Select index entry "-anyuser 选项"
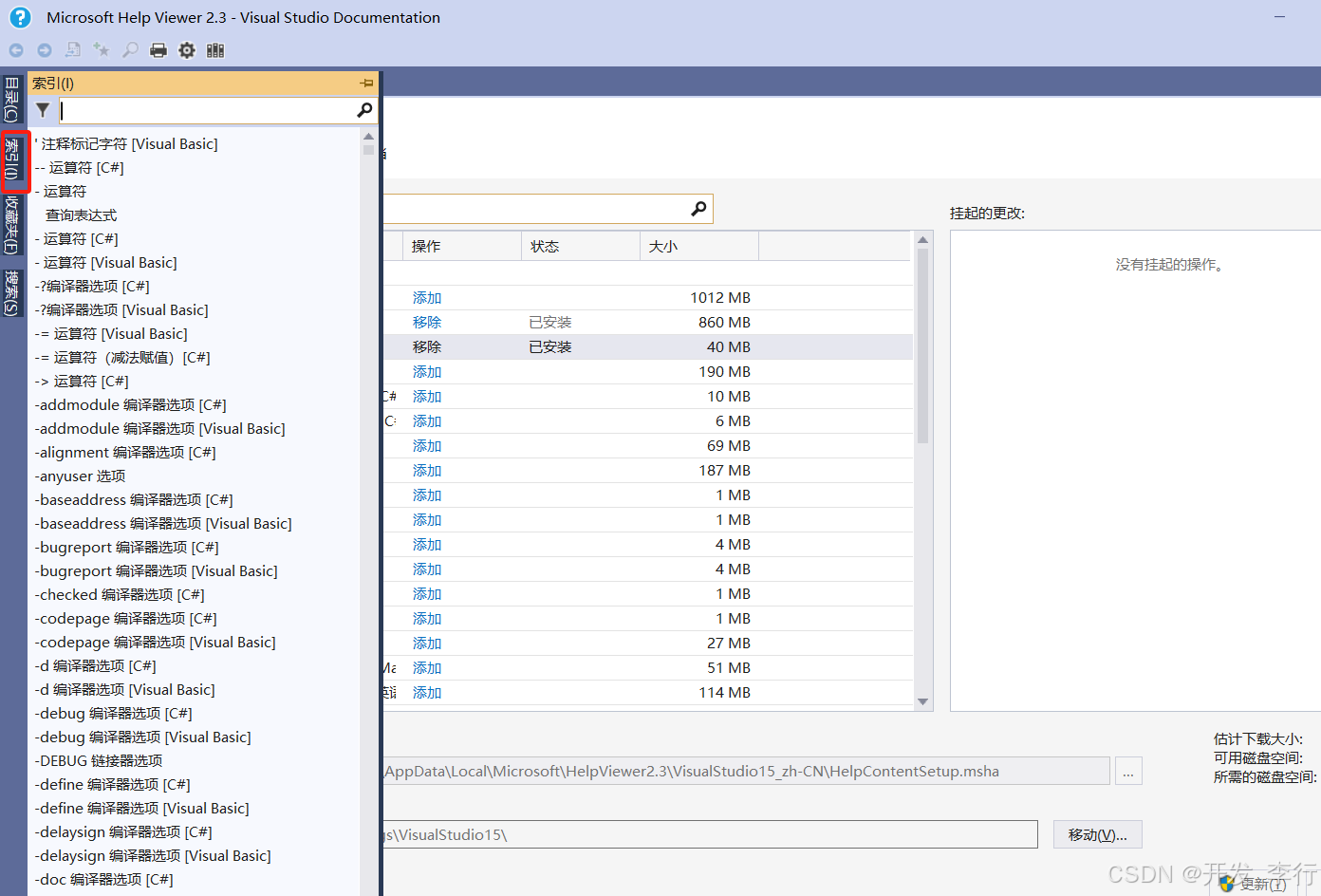Screen dimensions: 1321x896 click(81, 476)
